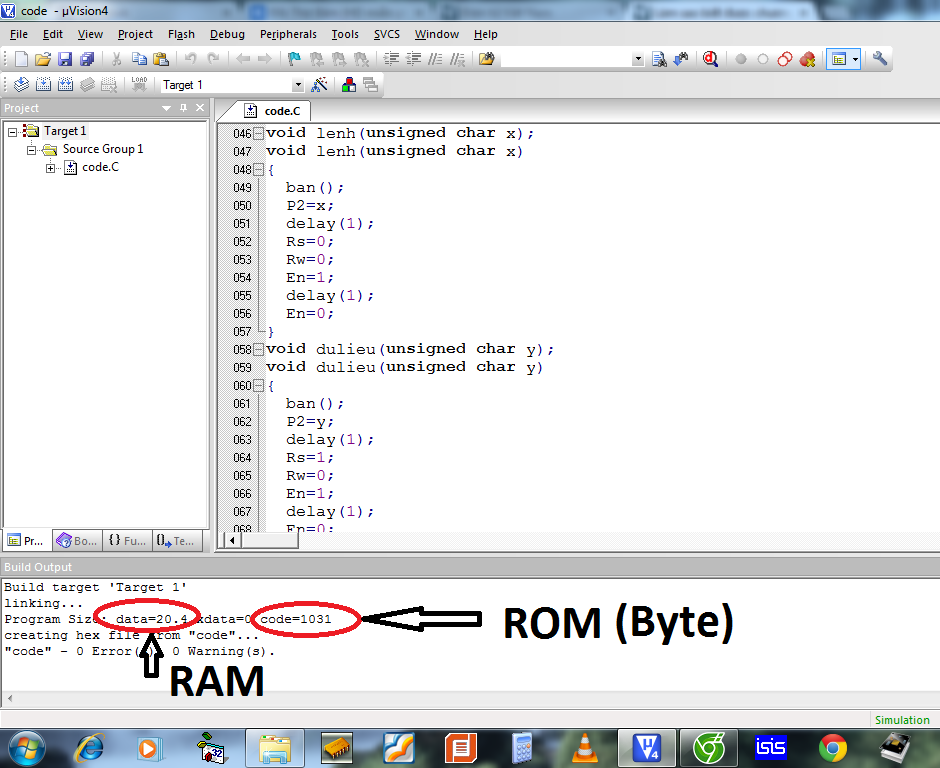The image size is (940, 768).
Task: Save the current file
Action: click(65, 59)
